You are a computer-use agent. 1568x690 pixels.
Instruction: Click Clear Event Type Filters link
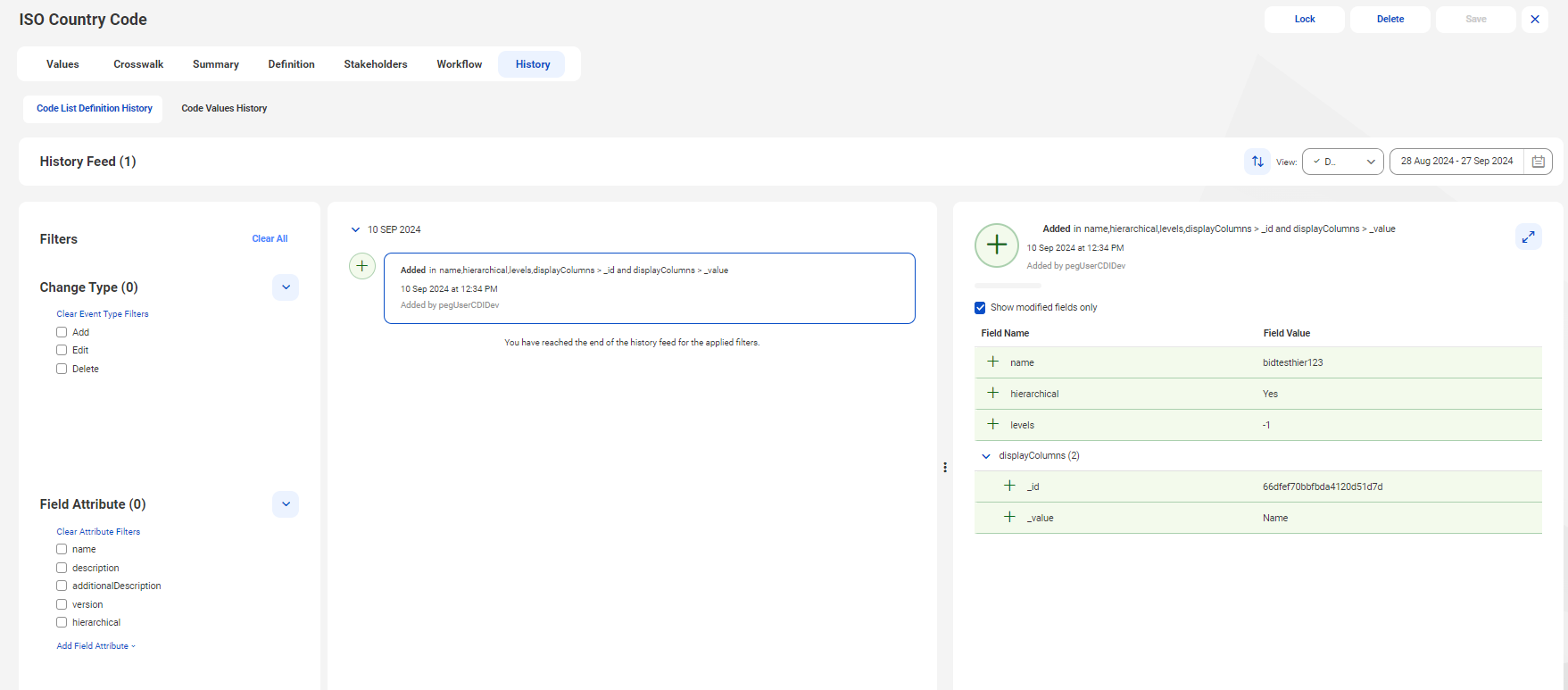[103, 314]
